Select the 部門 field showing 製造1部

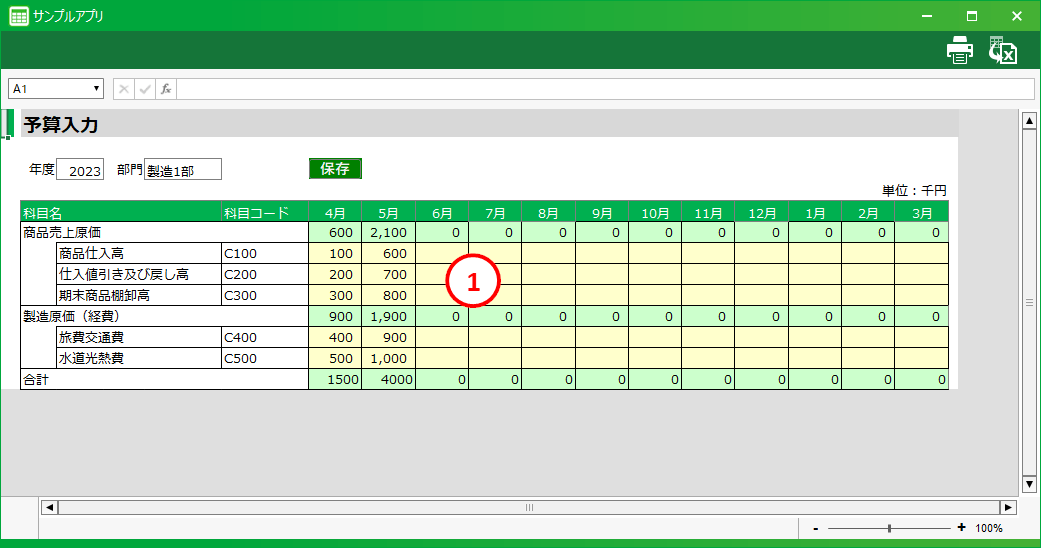182,171
